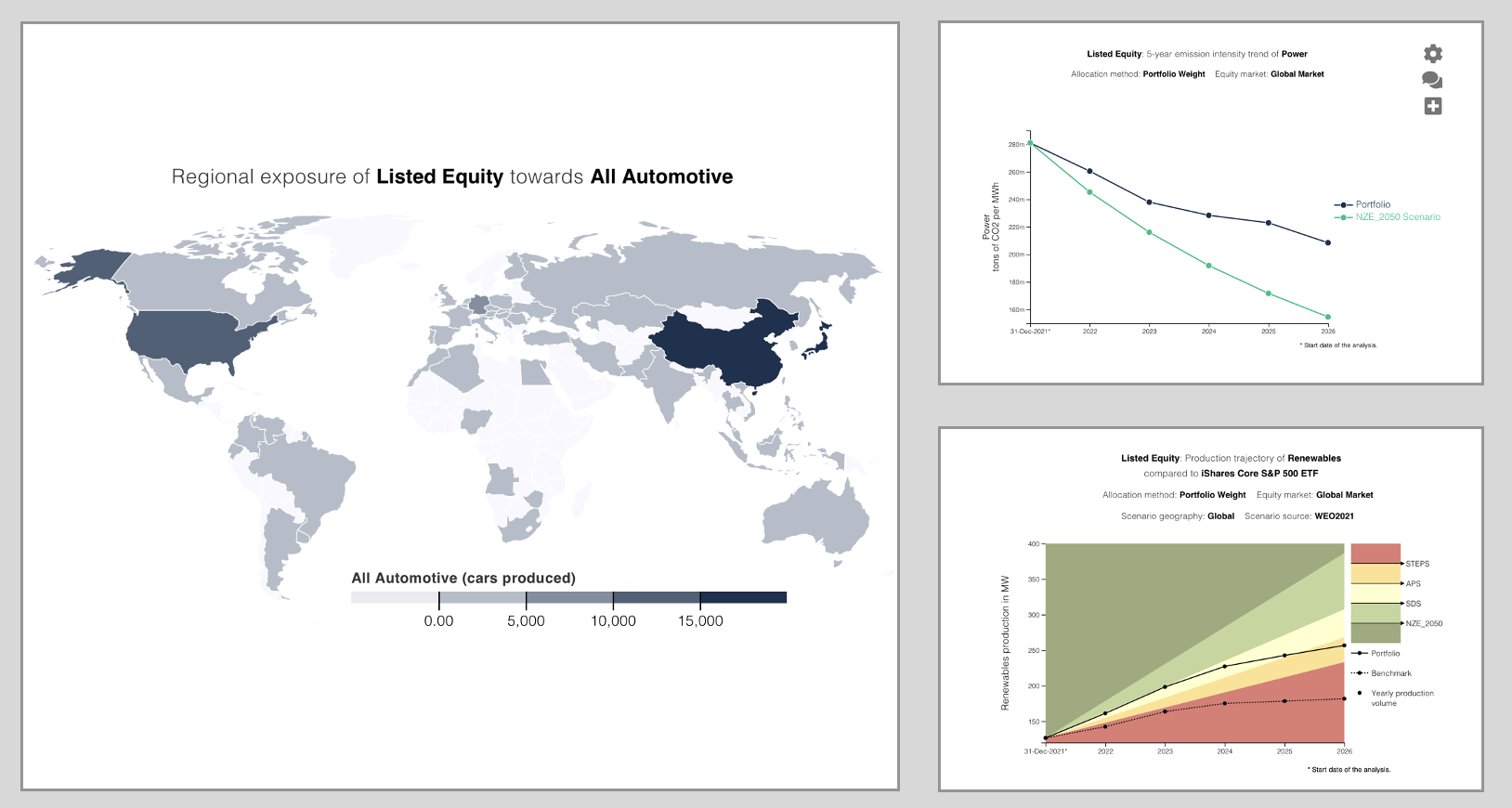Click the darkest segment of automotive legend
Screen dimensions: 1512x808
743,597
